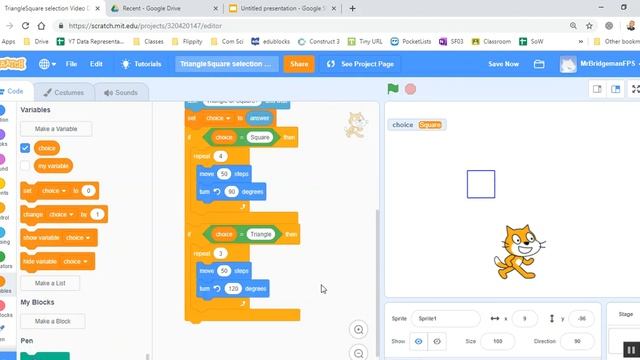Screen dimensions: 640x360
Task: Open Tutorials
Action: [142, 64]
